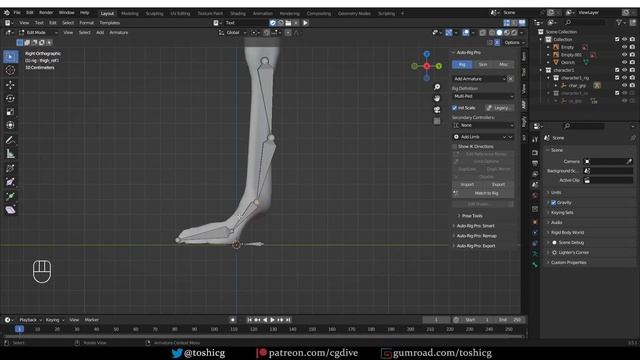Enable Show IK Directions checkbox
The image size is (640, 360).
(x=455, y=146)
